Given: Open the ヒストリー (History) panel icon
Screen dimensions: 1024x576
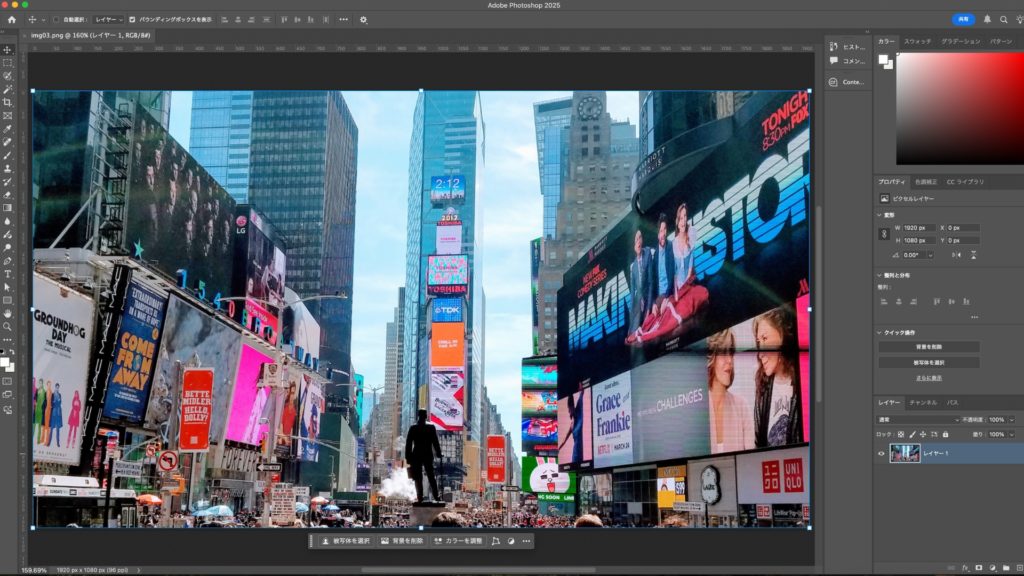Looking at the screenshot, I should (834, 47).
